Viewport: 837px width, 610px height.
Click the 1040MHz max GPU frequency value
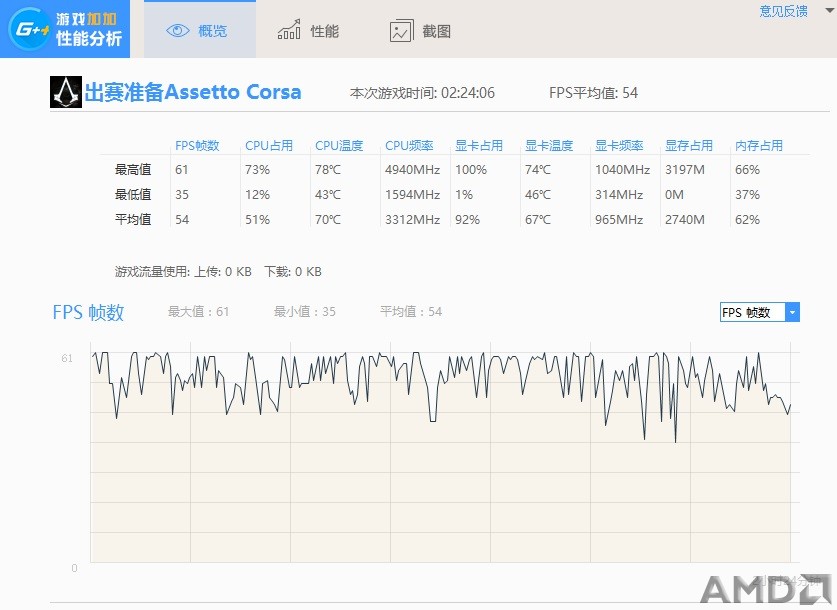point(622,170)
